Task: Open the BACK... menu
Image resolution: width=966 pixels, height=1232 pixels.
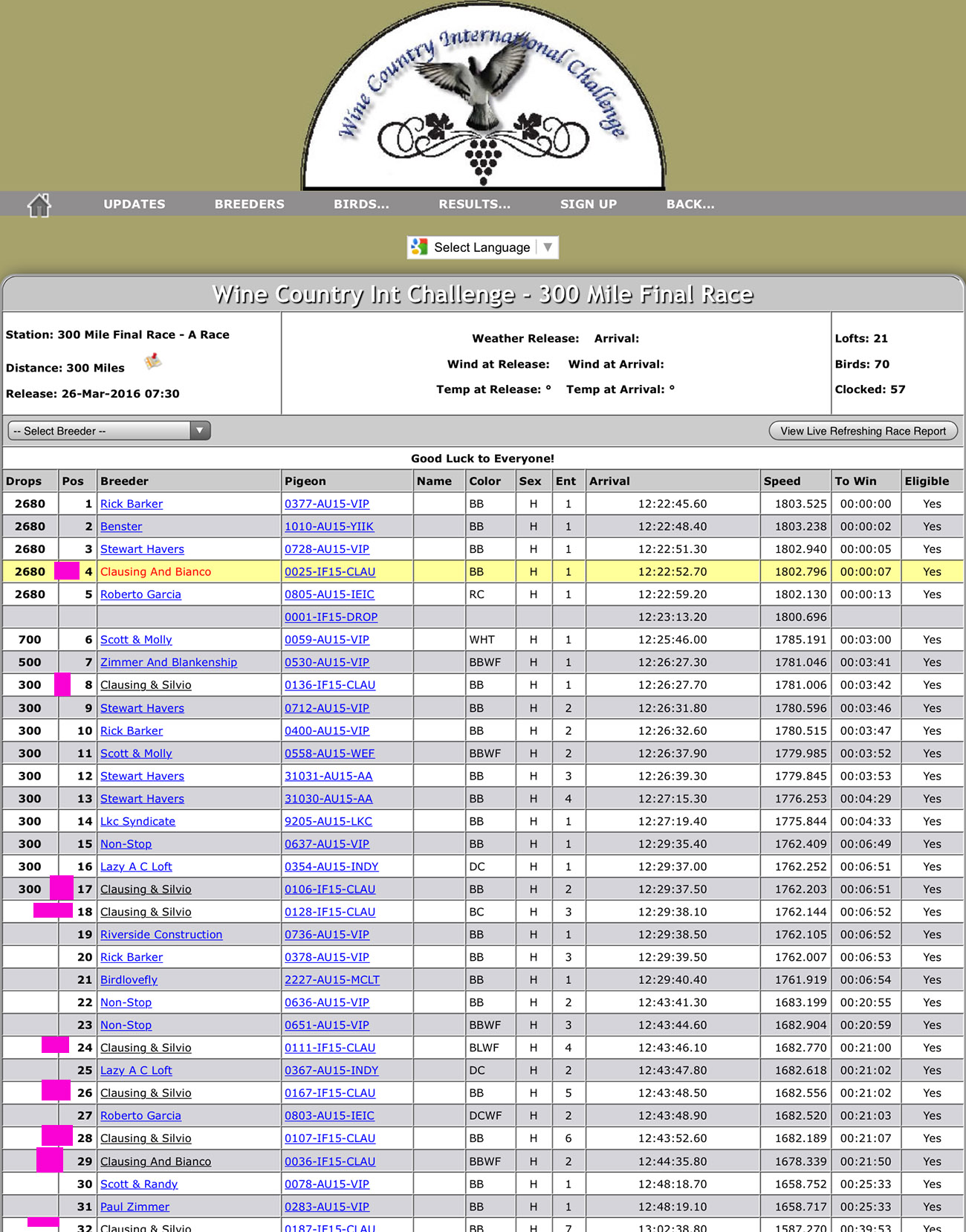Action: [690, 204]
